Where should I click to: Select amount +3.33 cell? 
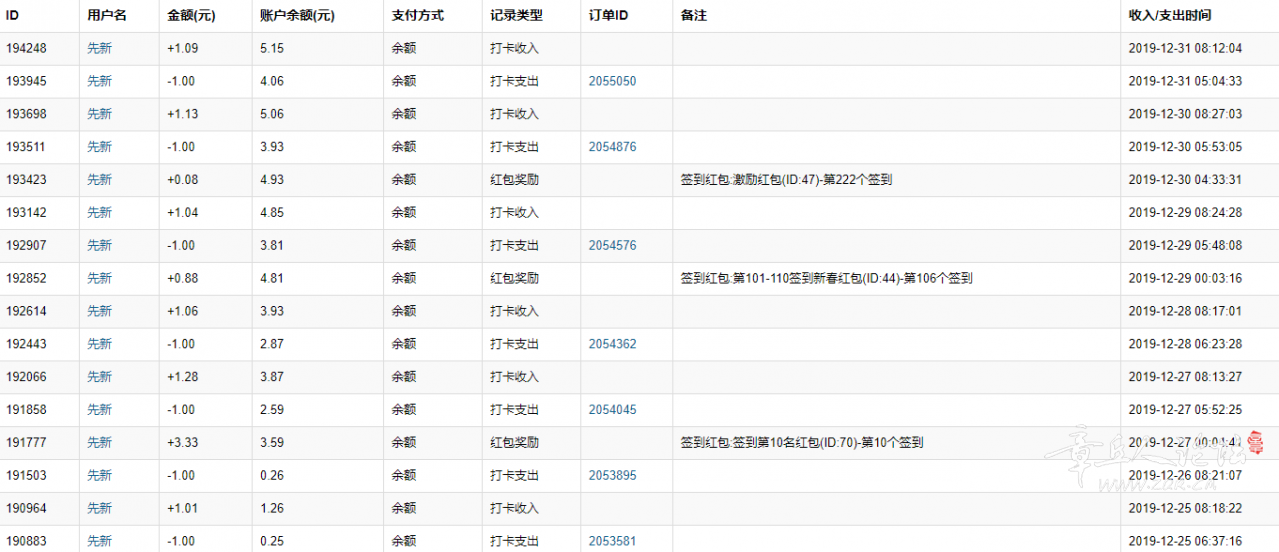[x=183, y=442]
